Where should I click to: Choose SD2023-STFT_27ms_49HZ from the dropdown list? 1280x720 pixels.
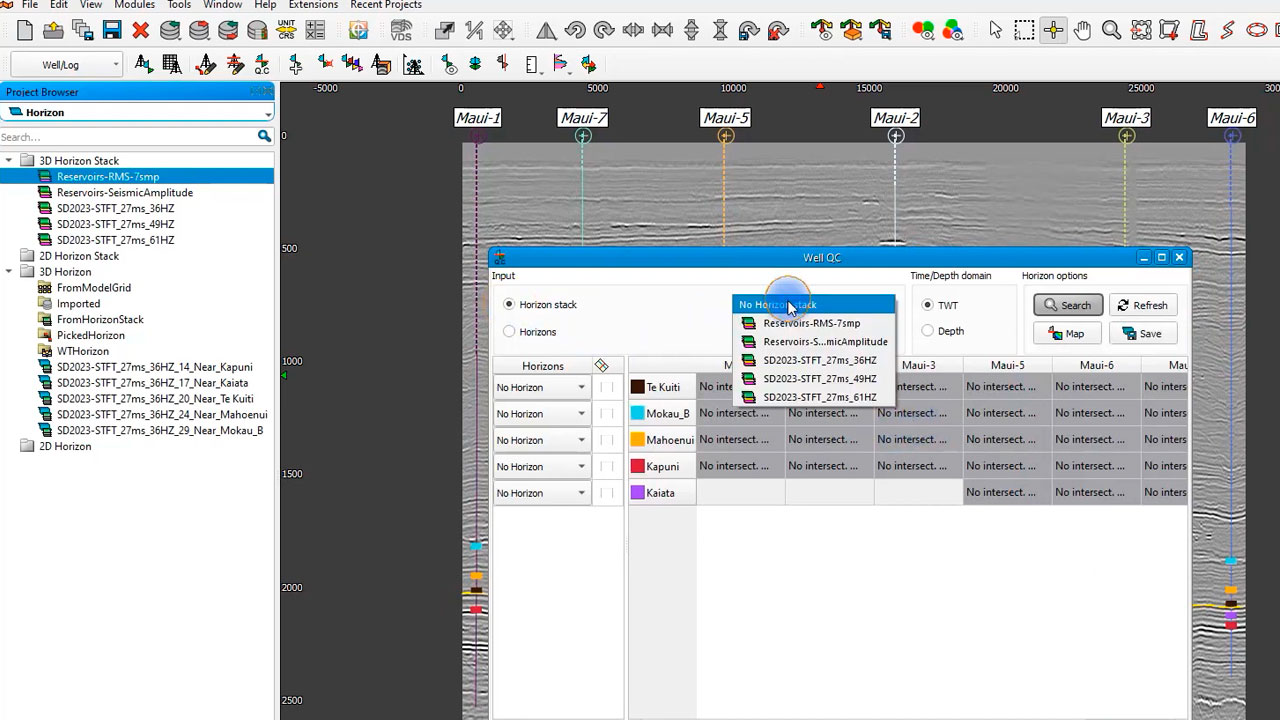819,379
